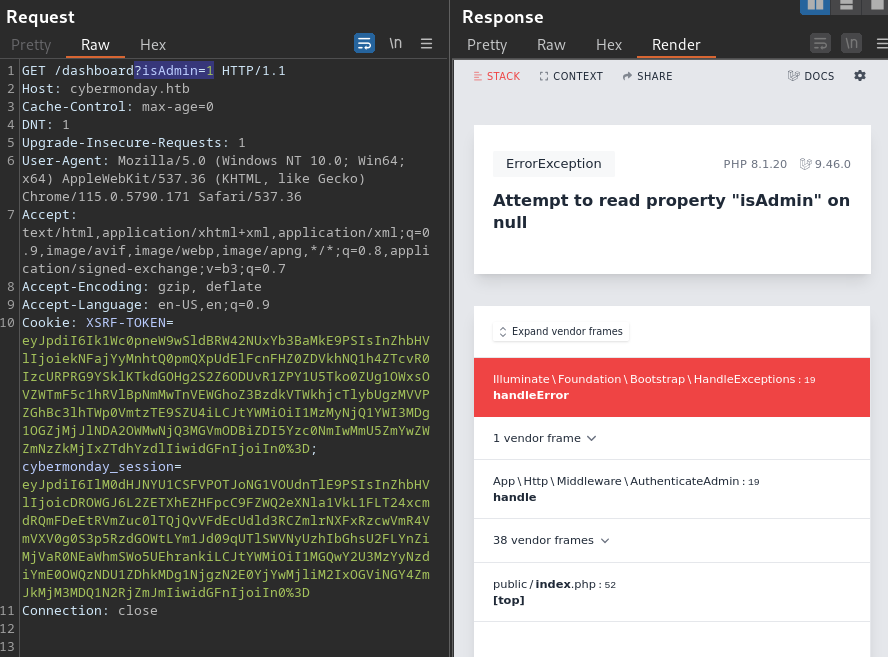This screenshot has width=888, height=657.
Task: Select the AuthenticateAdmin handle stack frame
Action: [672, 489]
